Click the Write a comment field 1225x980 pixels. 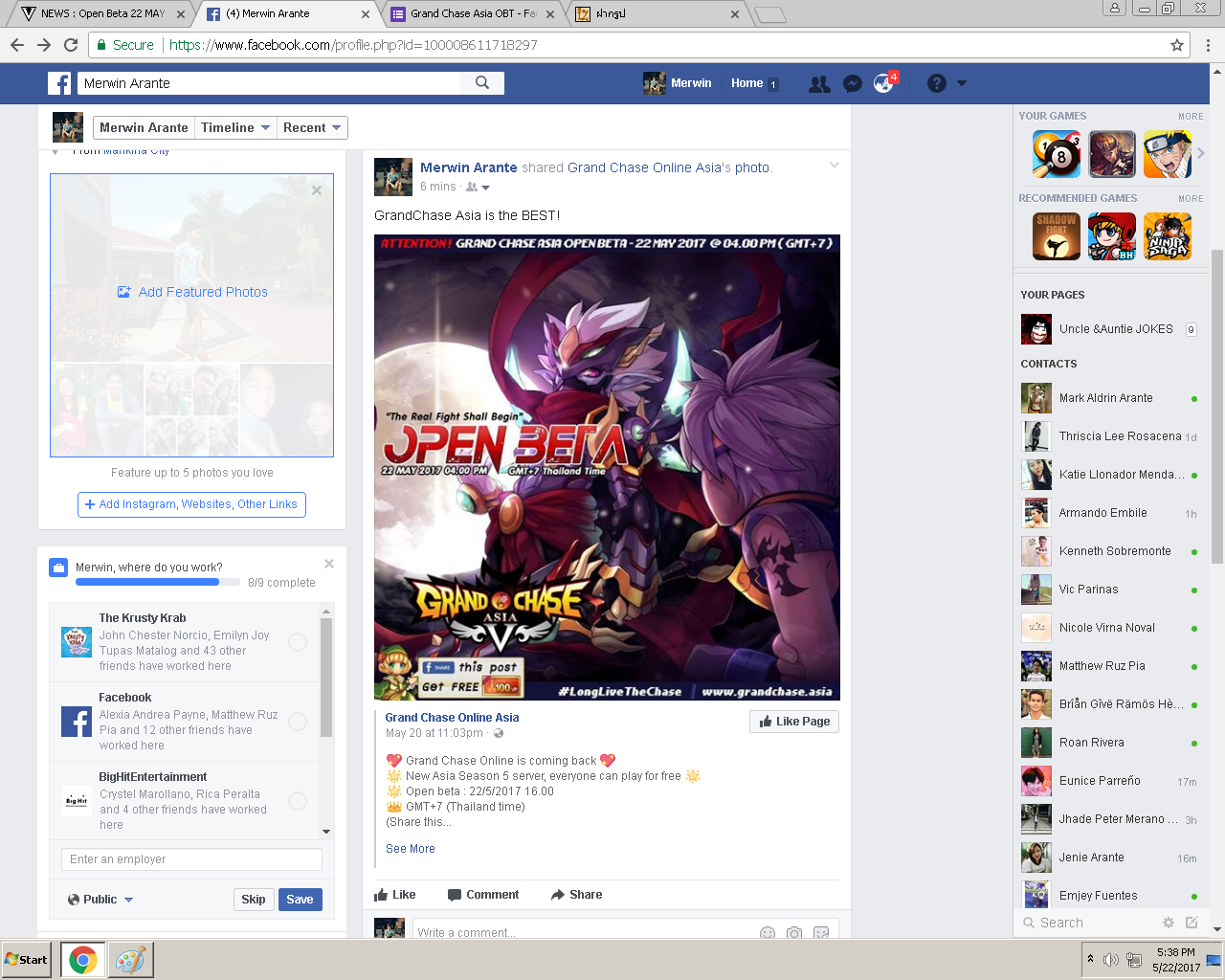coord(585,933)
